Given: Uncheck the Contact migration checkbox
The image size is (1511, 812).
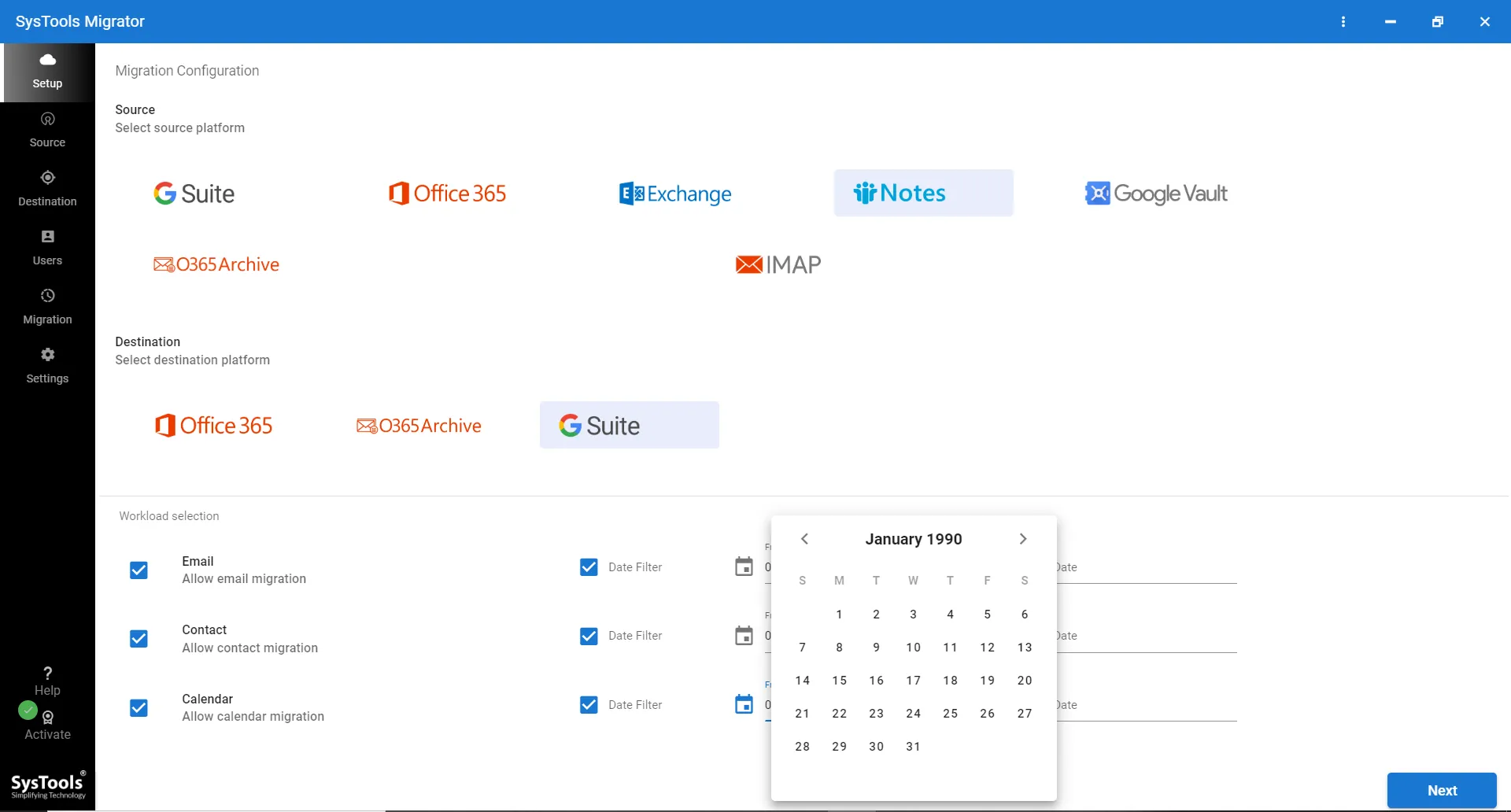Looking at the screenshot, I should 139,638.
